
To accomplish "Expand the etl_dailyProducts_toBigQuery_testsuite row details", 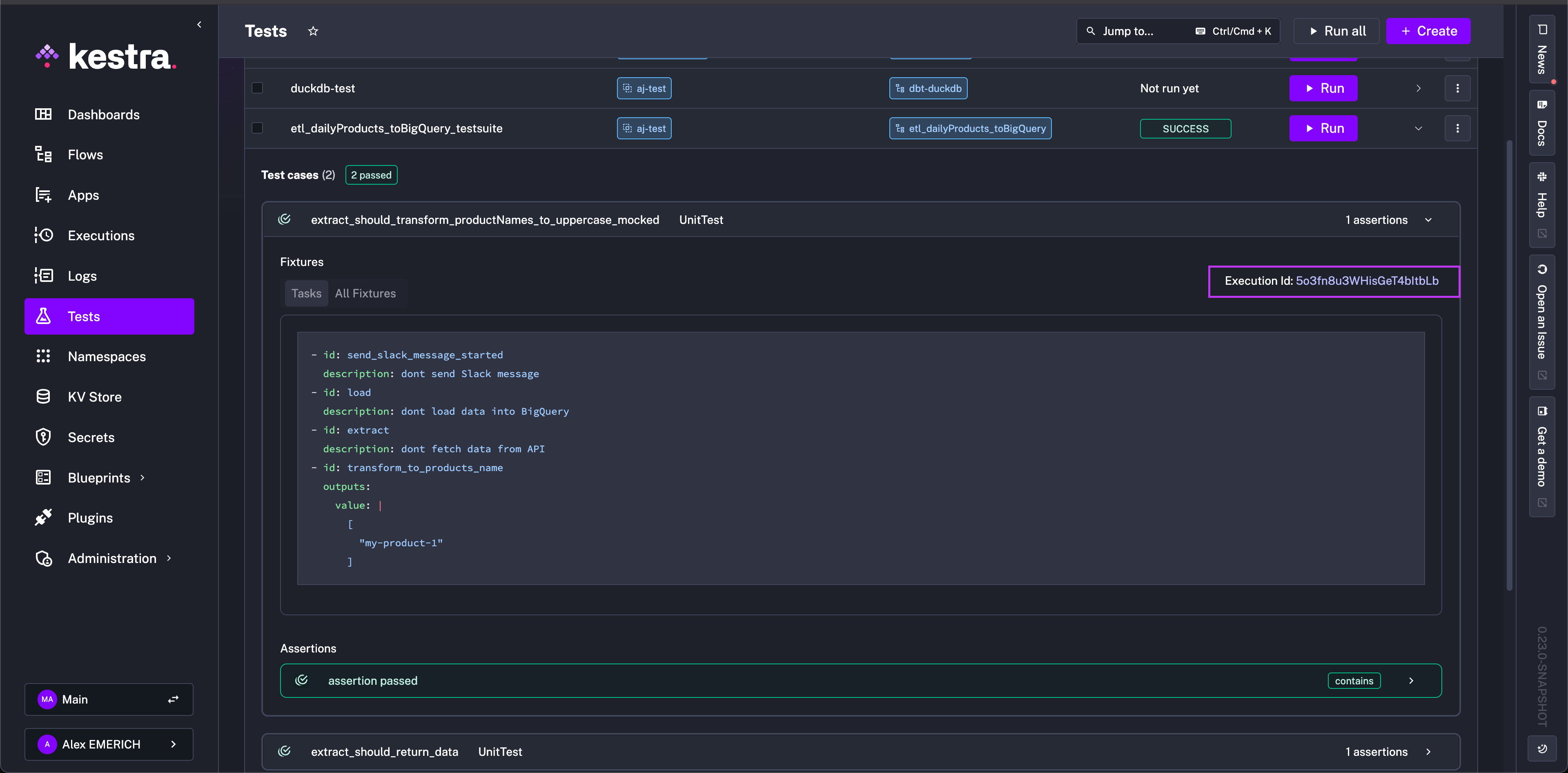I will pyautogui.click(x=1418, y=129).
